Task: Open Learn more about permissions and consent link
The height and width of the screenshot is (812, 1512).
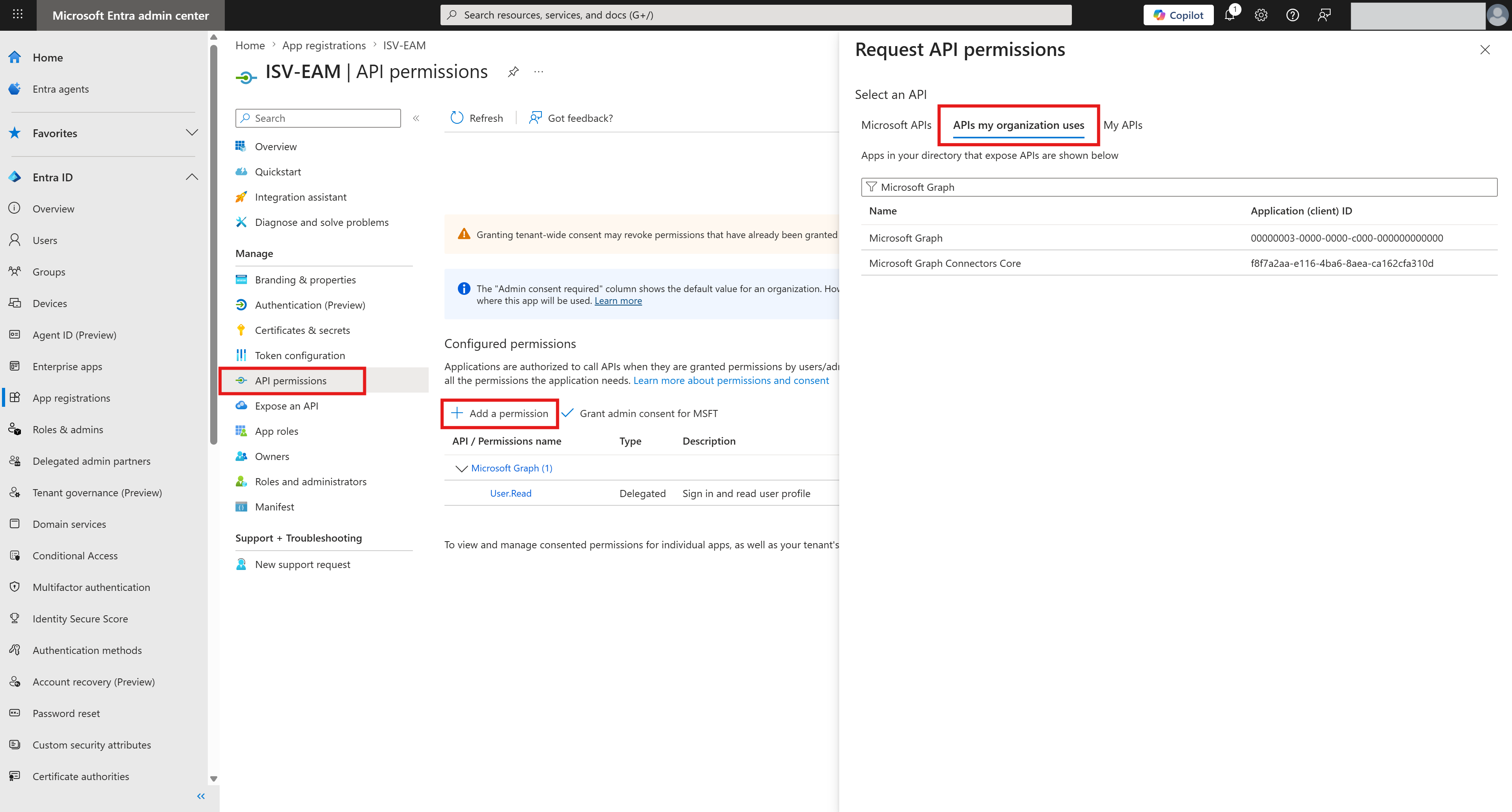Action: point(731,380)
